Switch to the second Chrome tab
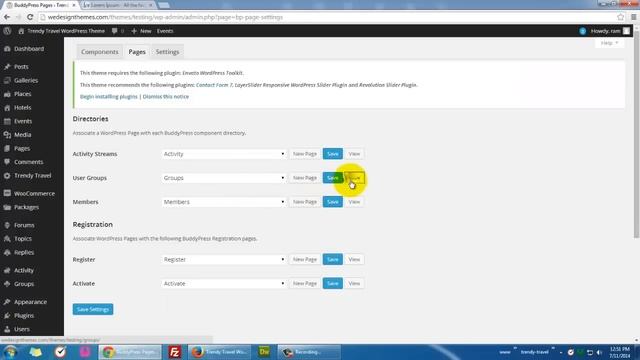640x360 pixels. tap(118, 5)
